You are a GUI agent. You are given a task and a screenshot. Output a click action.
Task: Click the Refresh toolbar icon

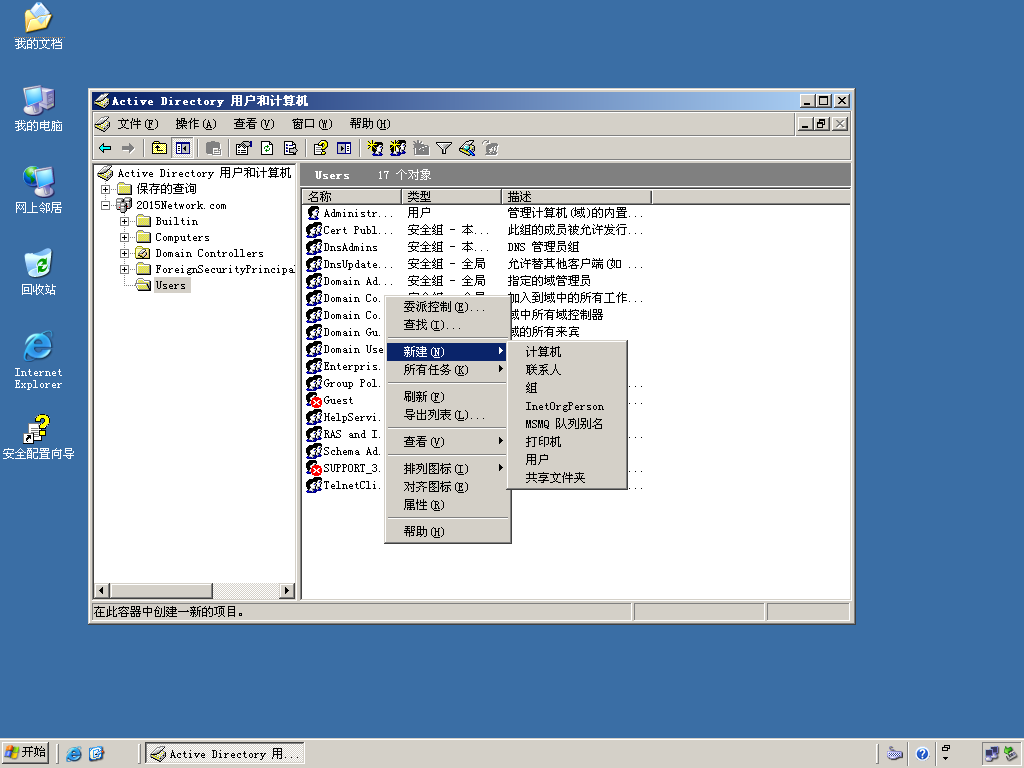point(267,148)
